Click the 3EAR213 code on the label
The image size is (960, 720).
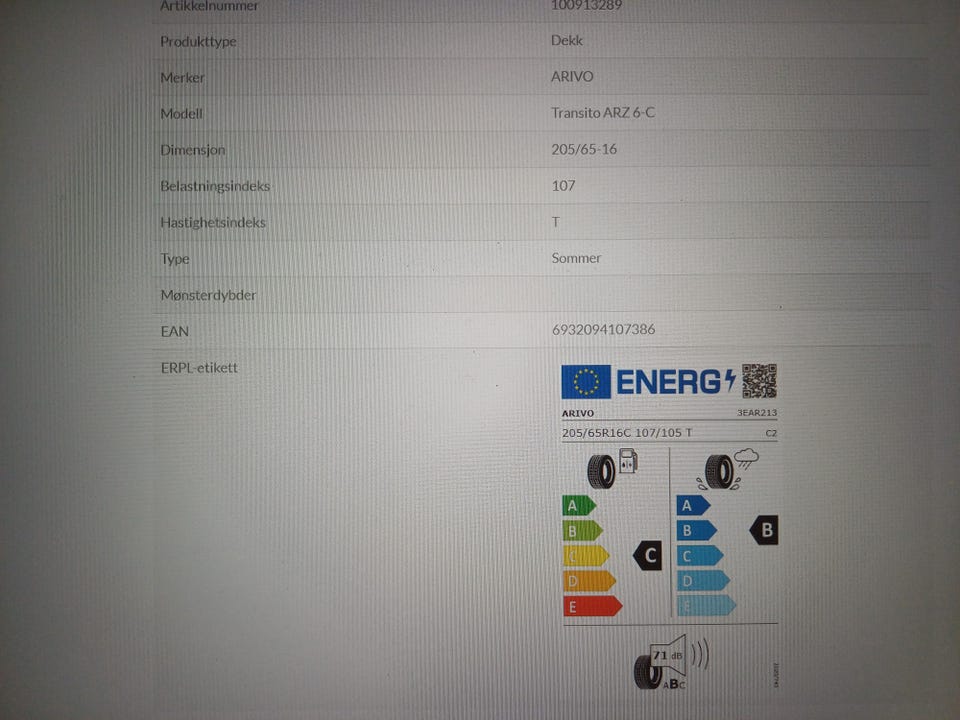757,413
